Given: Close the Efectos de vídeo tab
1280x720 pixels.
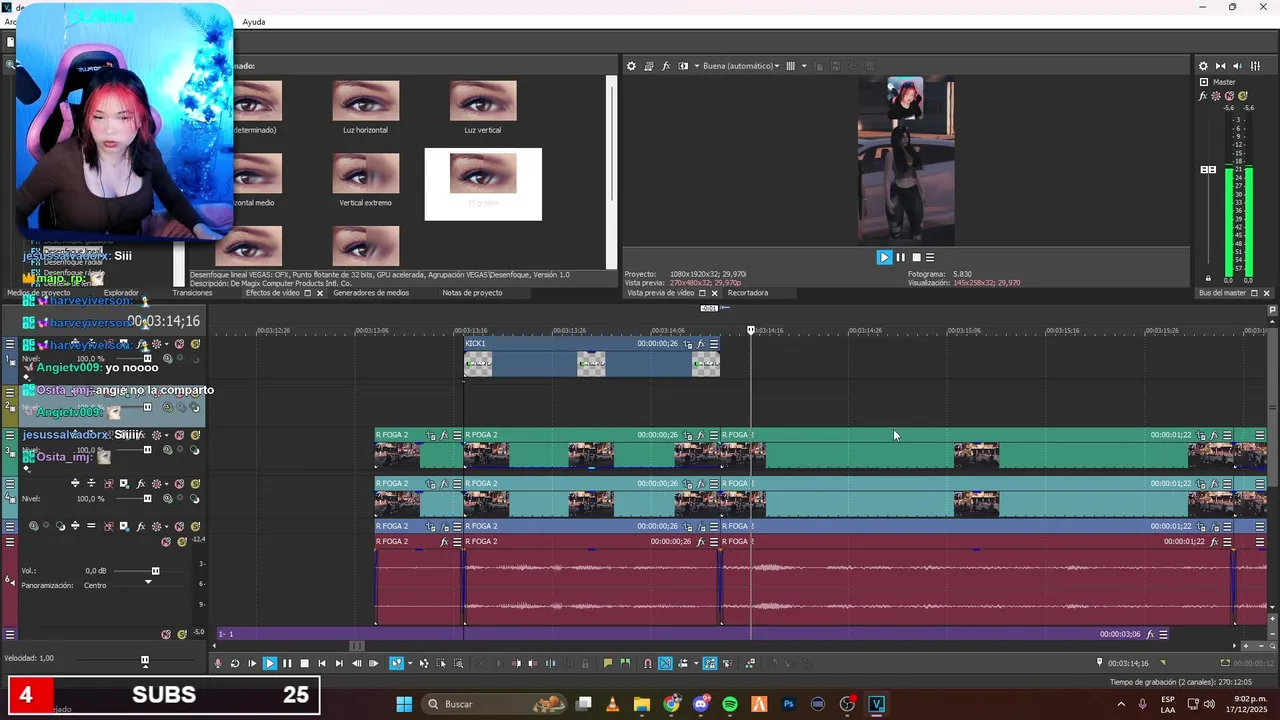Looking at the screenshot, I should tap(320, 293).
